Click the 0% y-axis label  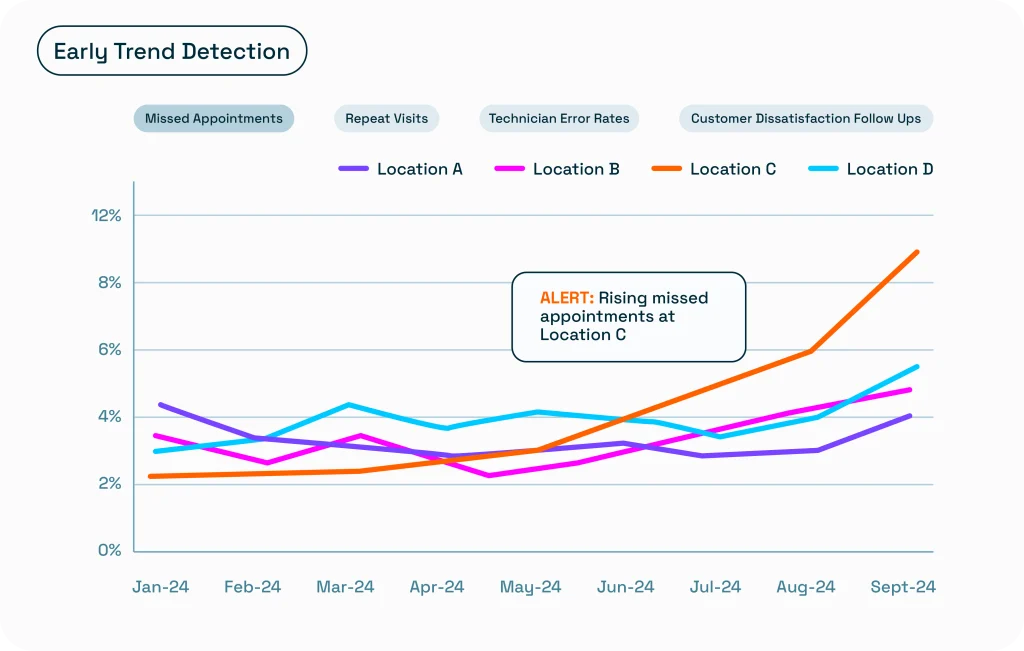(109, 550)
